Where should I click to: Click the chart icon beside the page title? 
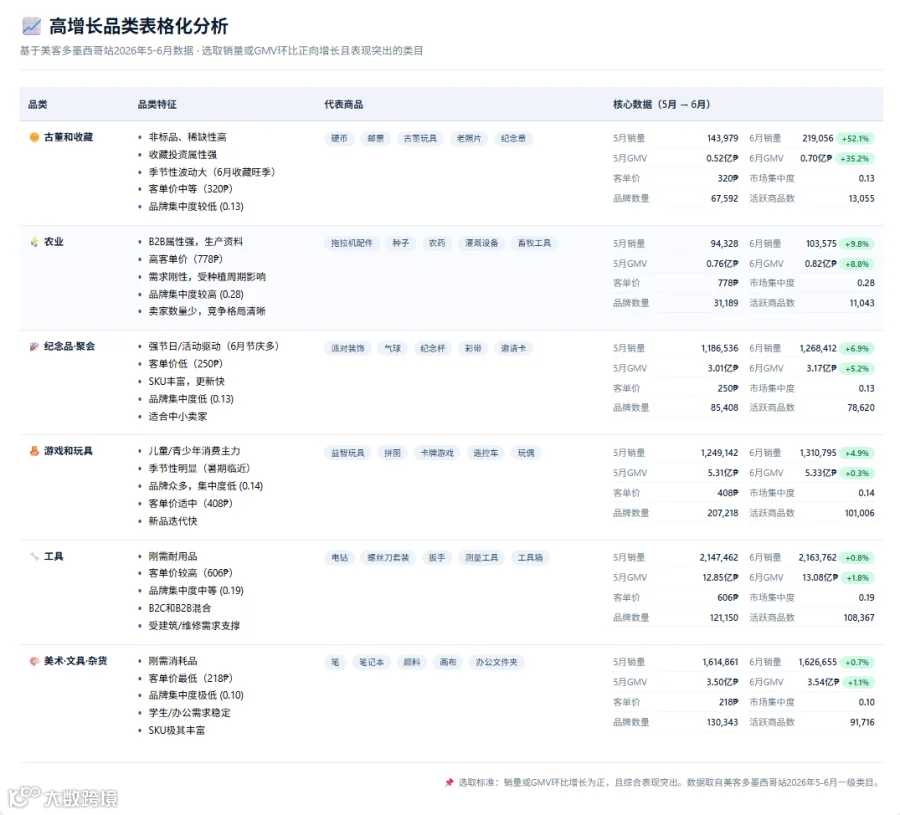click(x=32, y=26)
